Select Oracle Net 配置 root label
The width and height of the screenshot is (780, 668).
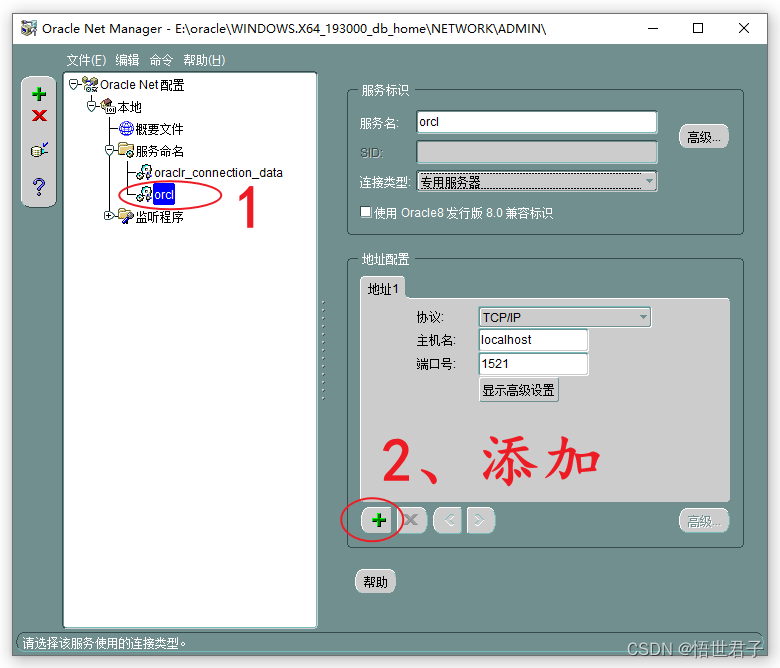click(142, 85)
